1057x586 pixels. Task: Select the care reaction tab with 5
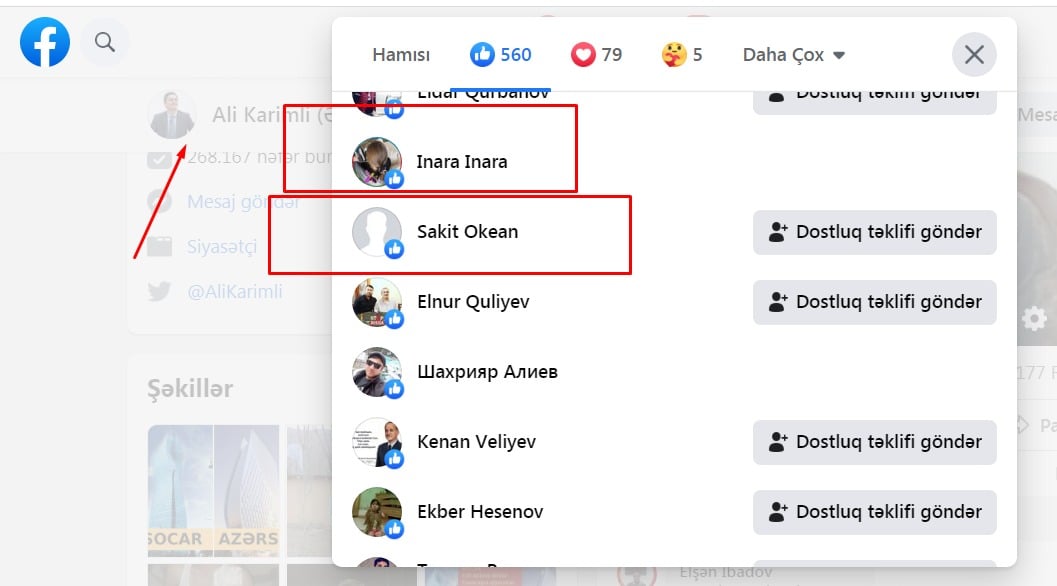(x=682, y=55)
